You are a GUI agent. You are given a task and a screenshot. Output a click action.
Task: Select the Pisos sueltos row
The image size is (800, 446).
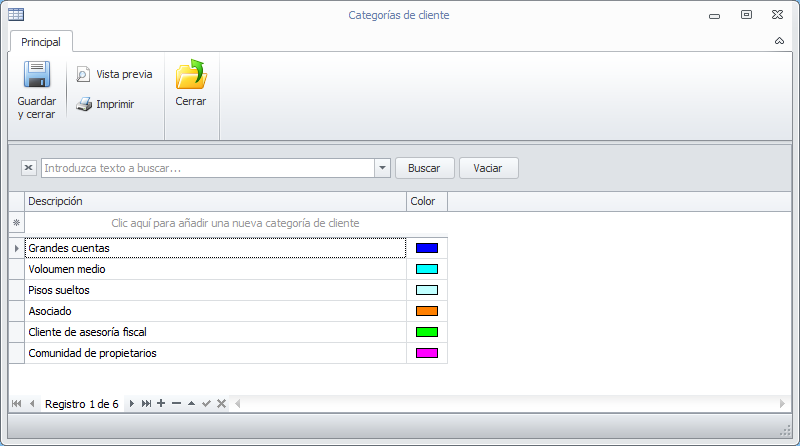coord(215,290)
